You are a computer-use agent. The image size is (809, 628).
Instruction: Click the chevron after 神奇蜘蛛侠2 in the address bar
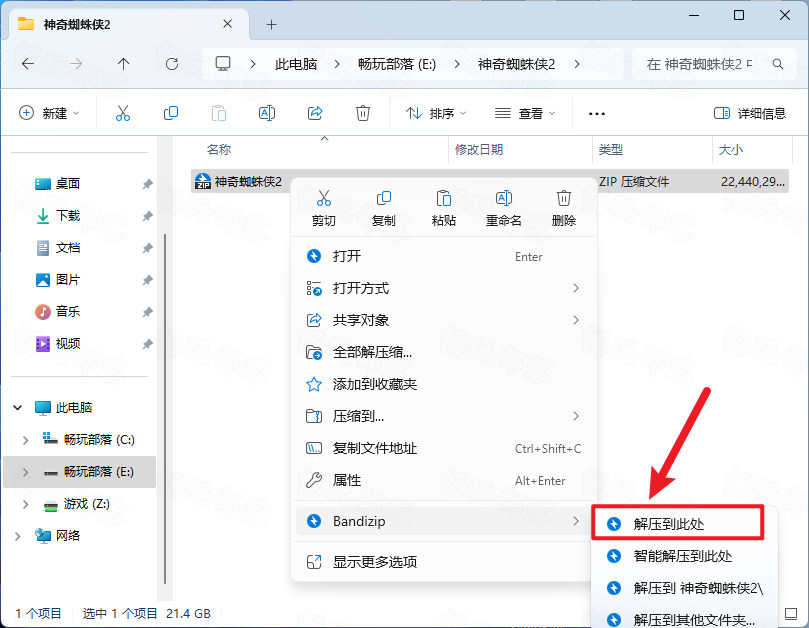tap(577, 64)
